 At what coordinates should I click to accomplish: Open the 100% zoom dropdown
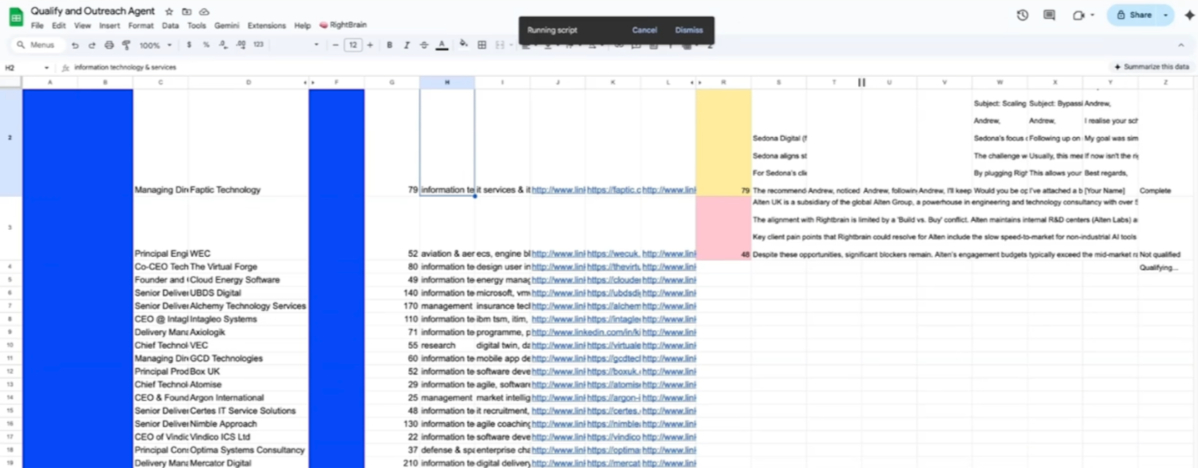point(154,45)
